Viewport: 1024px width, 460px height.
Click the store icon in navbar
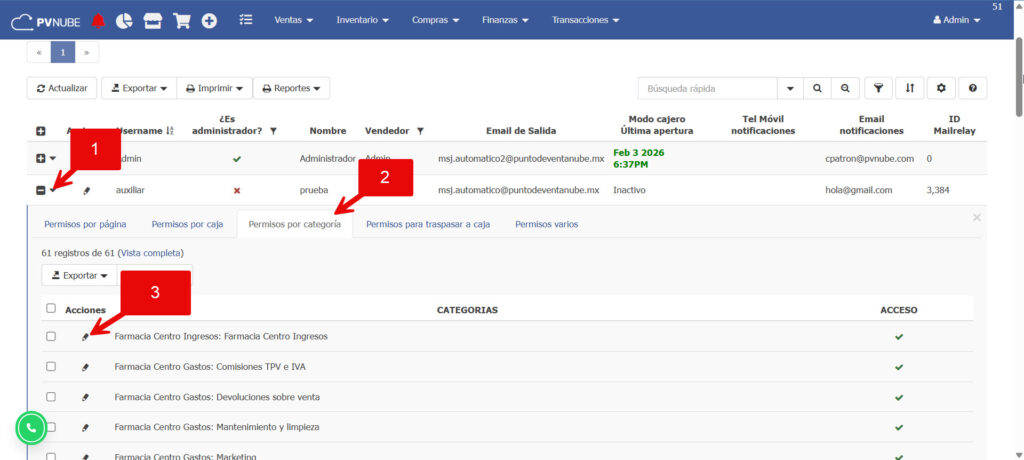[x=152, y=20]
